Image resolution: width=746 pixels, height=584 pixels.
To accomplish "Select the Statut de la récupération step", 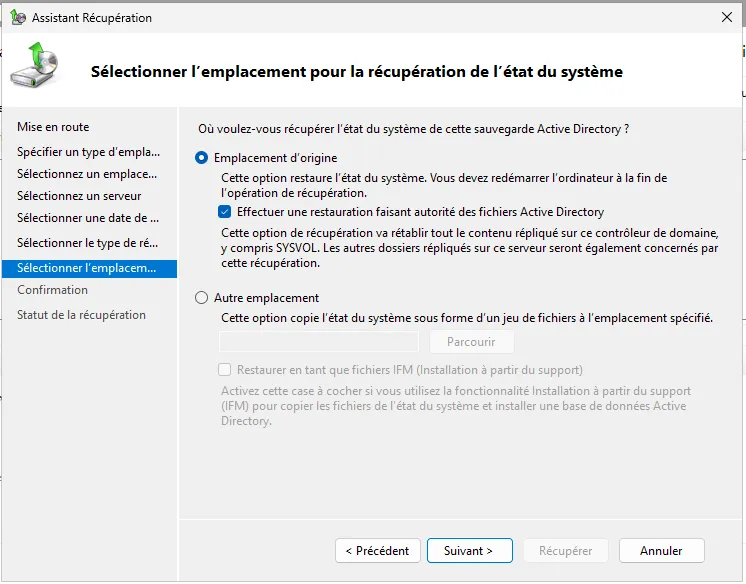I will coord(81,315).
